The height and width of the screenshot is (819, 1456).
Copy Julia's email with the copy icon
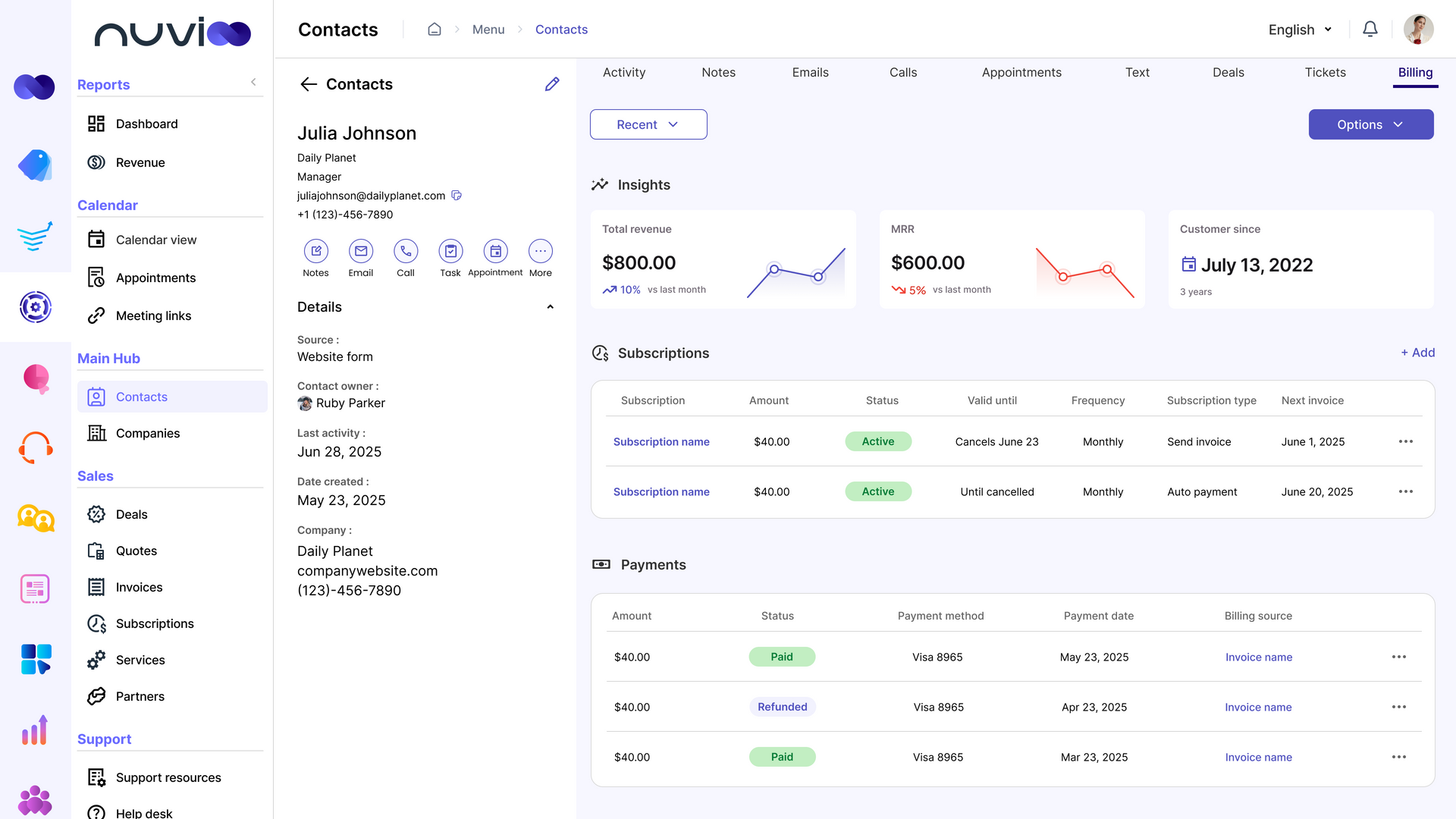click(456, 195)
